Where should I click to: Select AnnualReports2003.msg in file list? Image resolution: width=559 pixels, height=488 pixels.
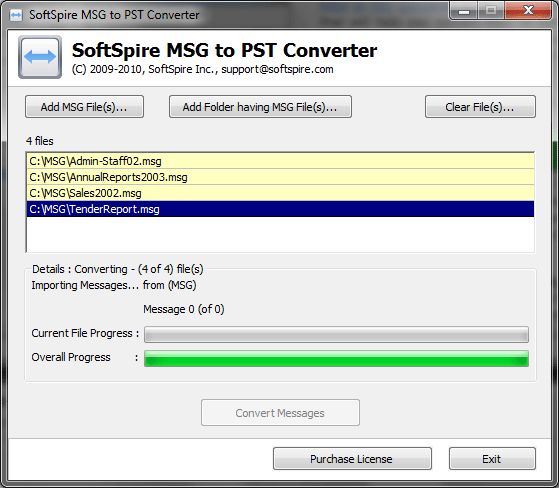[280, 177]
